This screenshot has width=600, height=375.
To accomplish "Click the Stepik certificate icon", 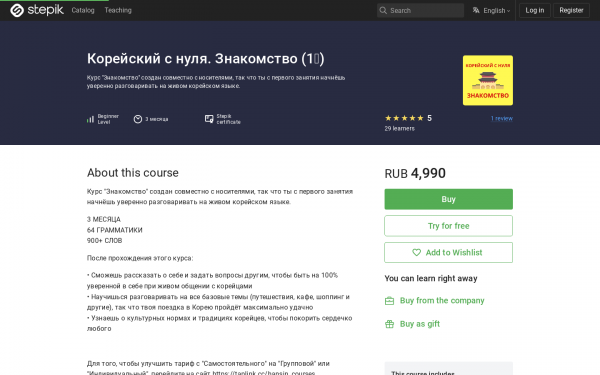I will point(209,119).
